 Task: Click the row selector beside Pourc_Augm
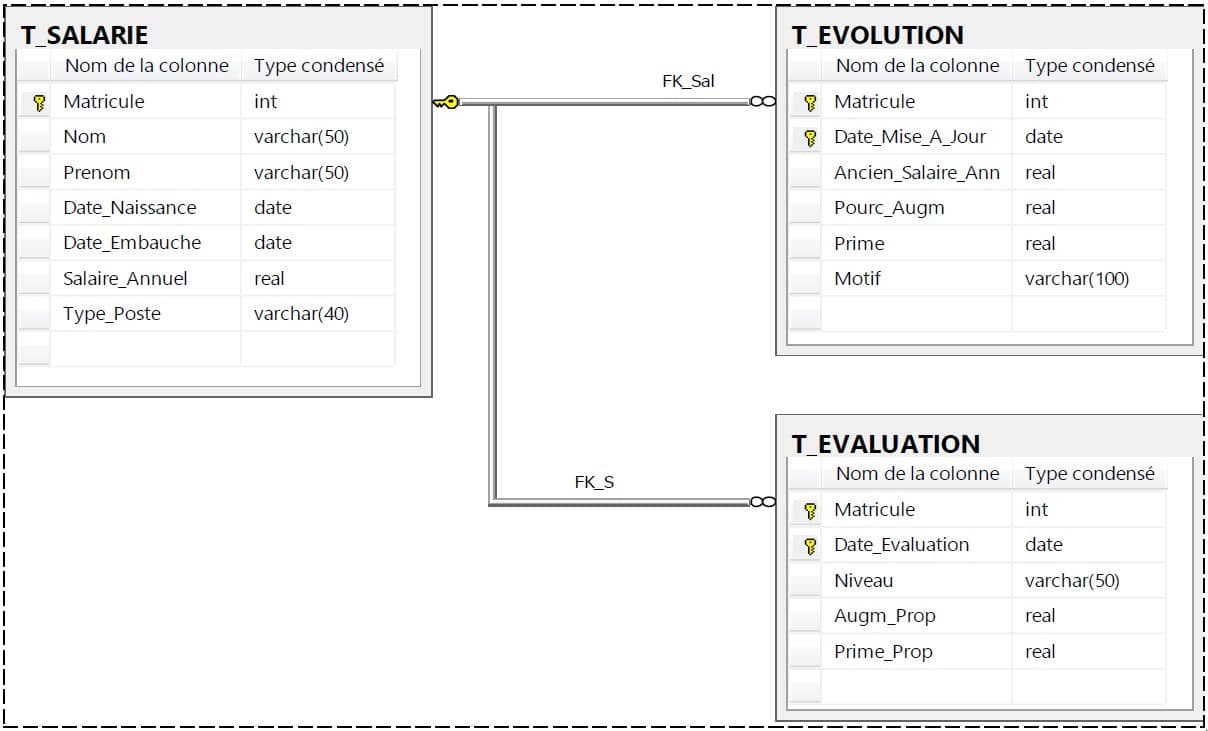[805, 207]
